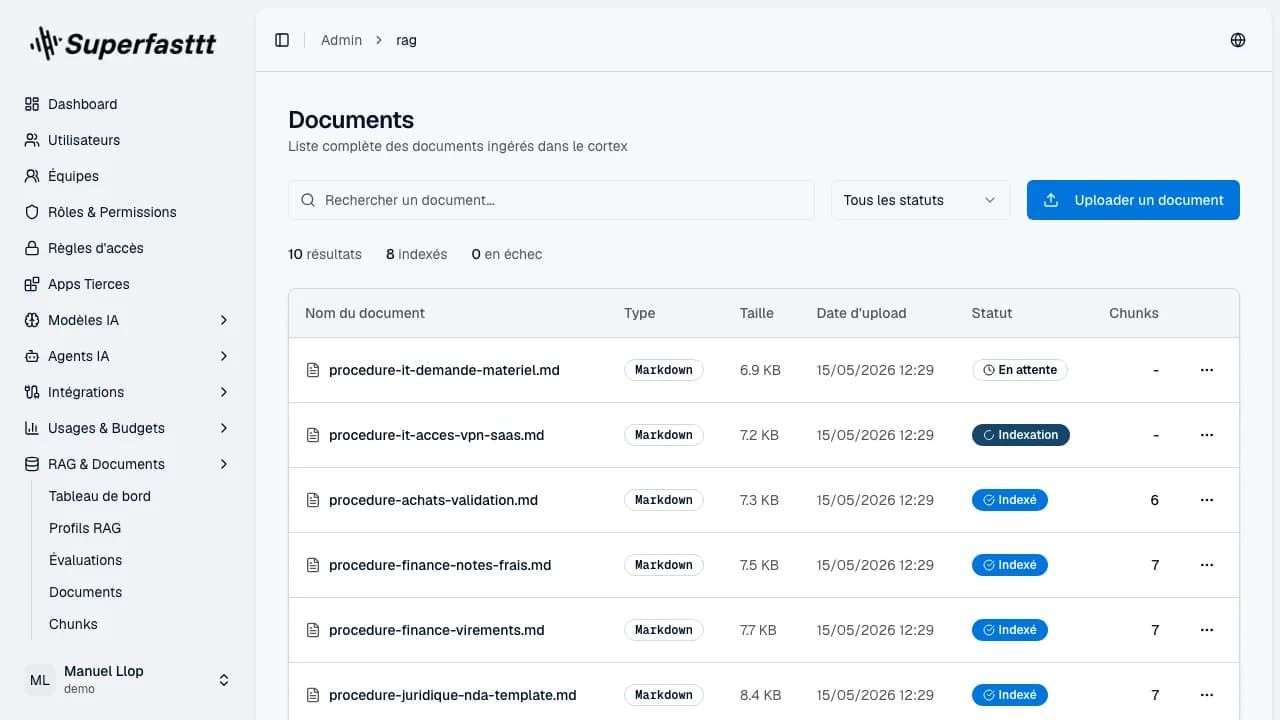This screenshot has height=720, width=1280.
Task: Click file icon of procedure-achats-validation.md
Action: [313, 500]
